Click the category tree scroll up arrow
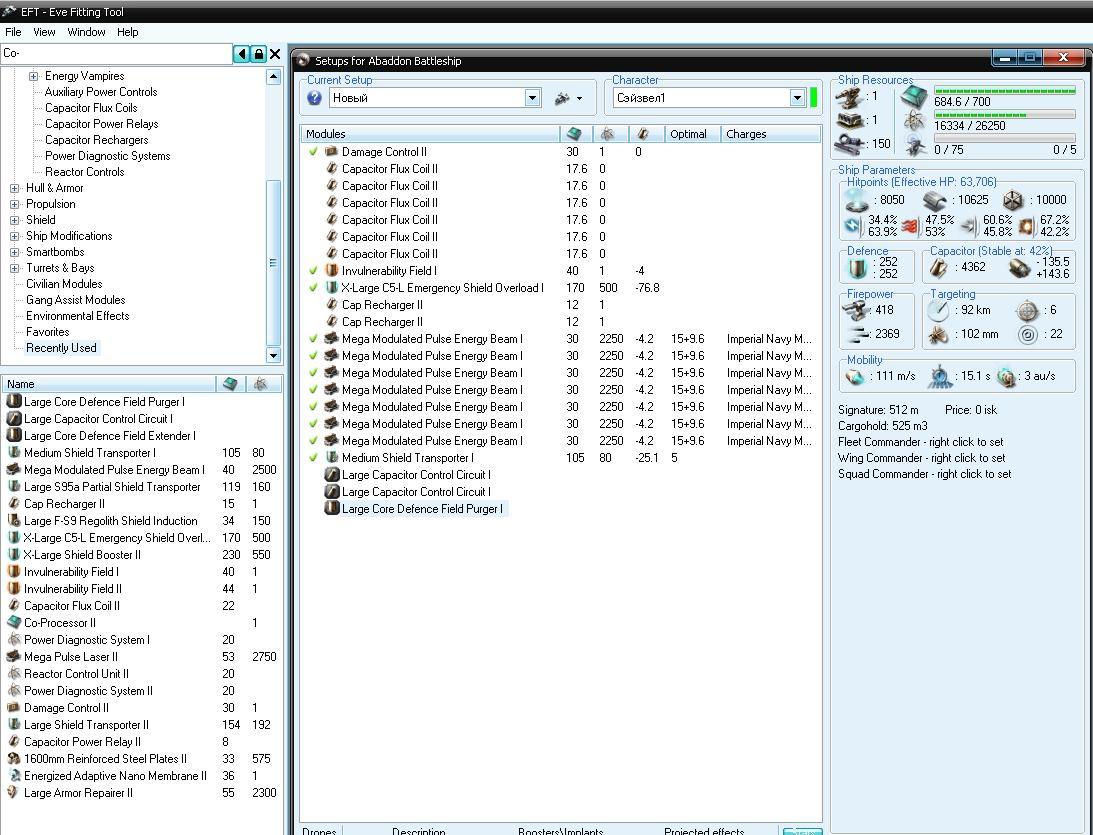Screen dimensions: 1093x835 pyautogui.click(x=273, y=77)
